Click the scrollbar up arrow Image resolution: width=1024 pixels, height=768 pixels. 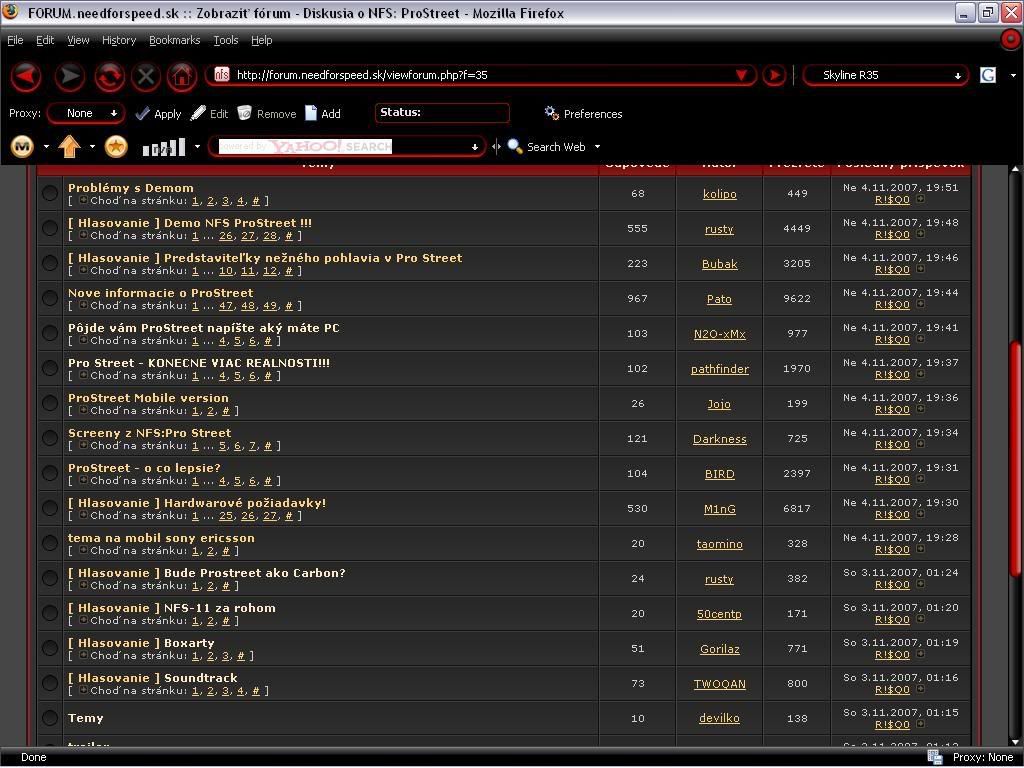pos(1015,169)
